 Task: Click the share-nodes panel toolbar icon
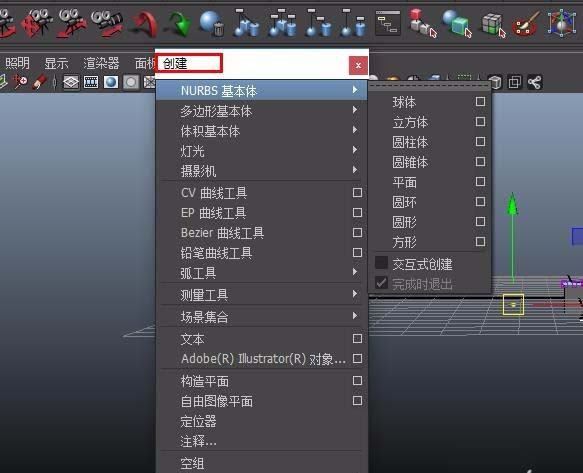(535, 82)
